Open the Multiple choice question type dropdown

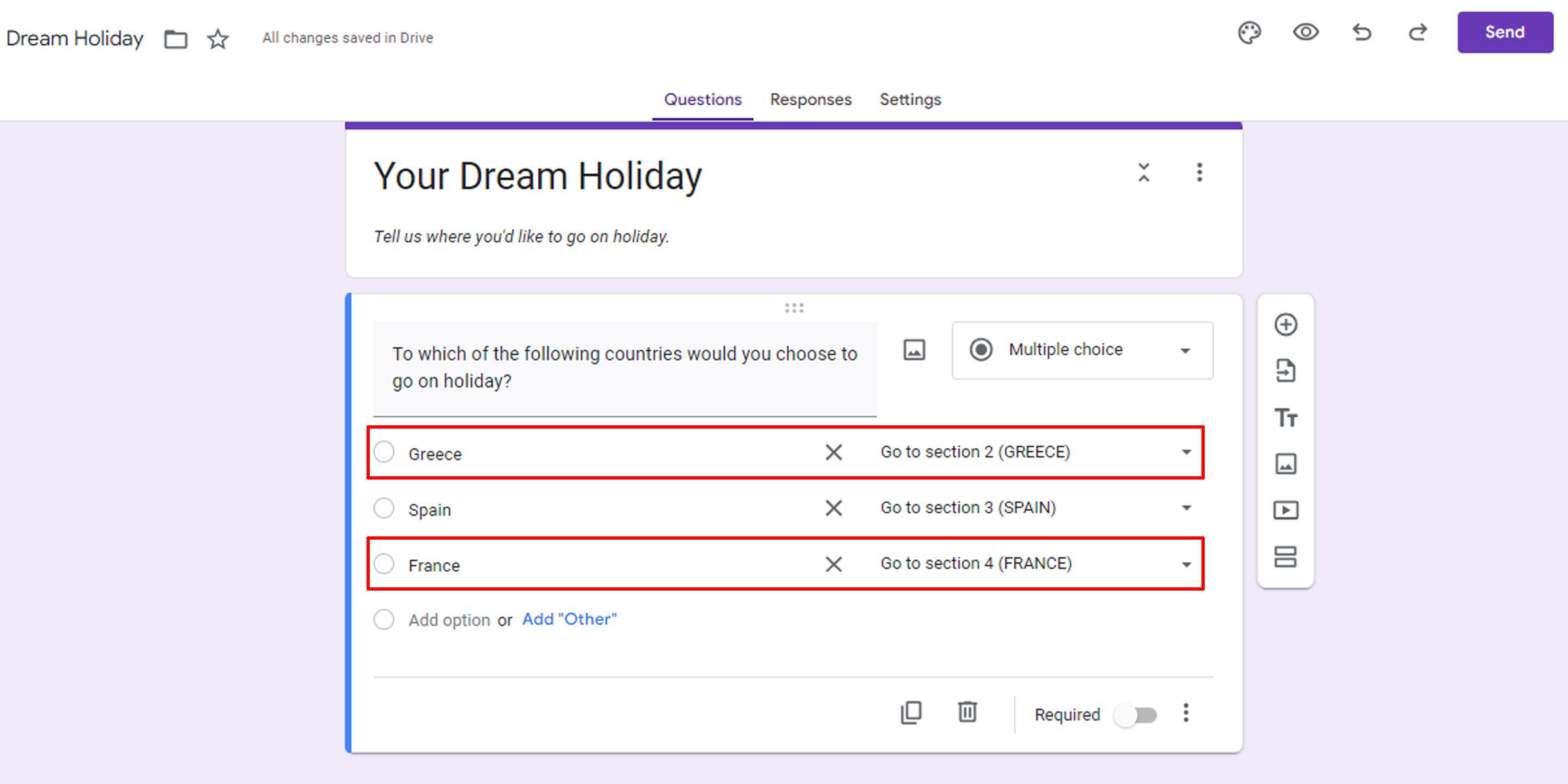click(x=1082, y=350)
